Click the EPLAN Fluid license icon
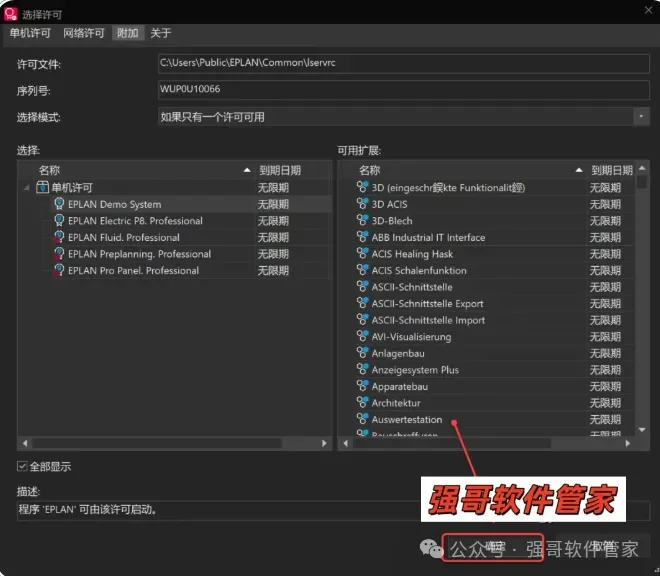 pyautogui.click(x=59, y=237)
